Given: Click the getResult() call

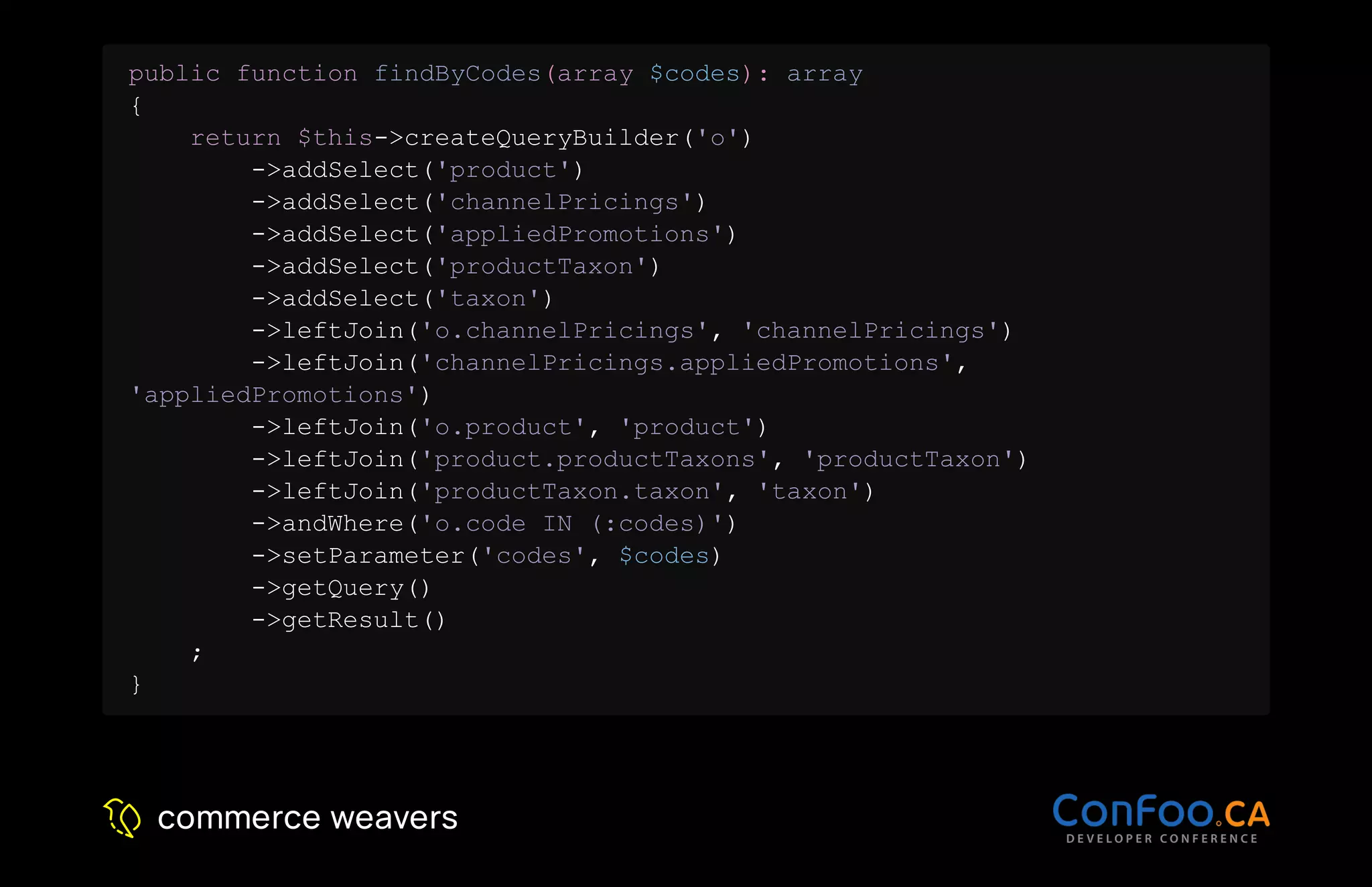Looking at the screenshot, I should tap(348, 620).
